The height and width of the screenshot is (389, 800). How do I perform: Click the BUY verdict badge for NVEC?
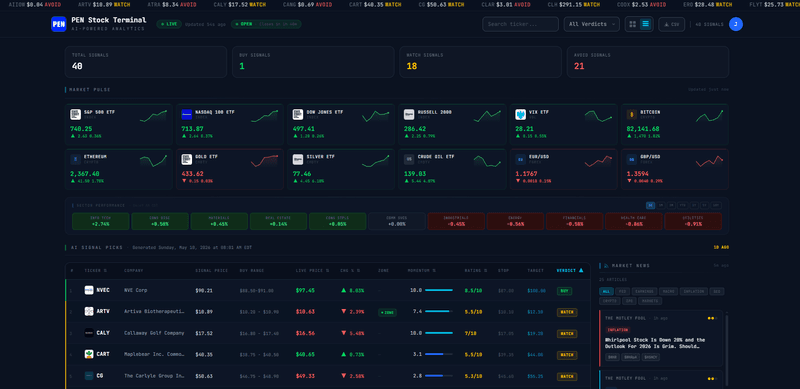click(564, 291)
